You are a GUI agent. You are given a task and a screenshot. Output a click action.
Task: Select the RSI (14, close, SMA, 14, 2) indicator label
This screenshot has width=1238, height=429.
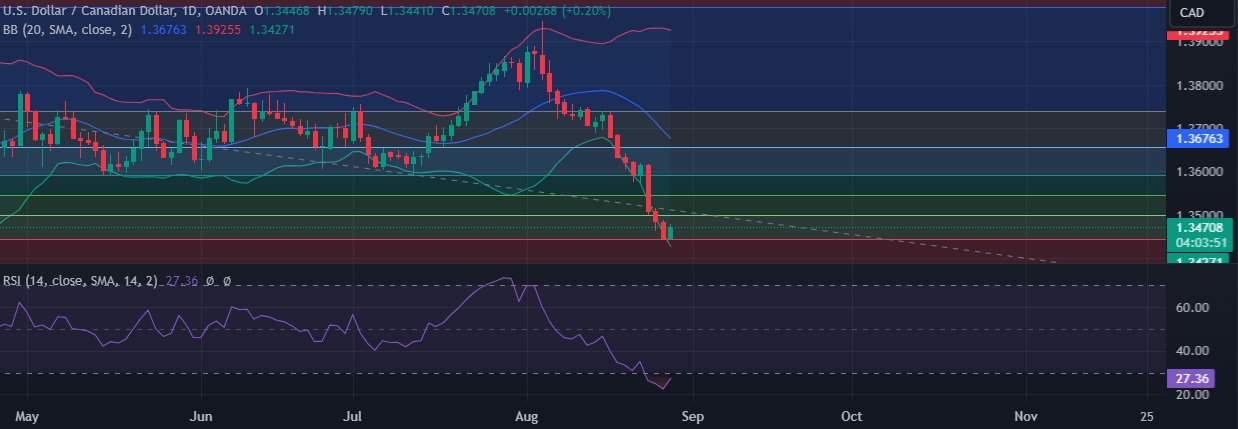82,281
